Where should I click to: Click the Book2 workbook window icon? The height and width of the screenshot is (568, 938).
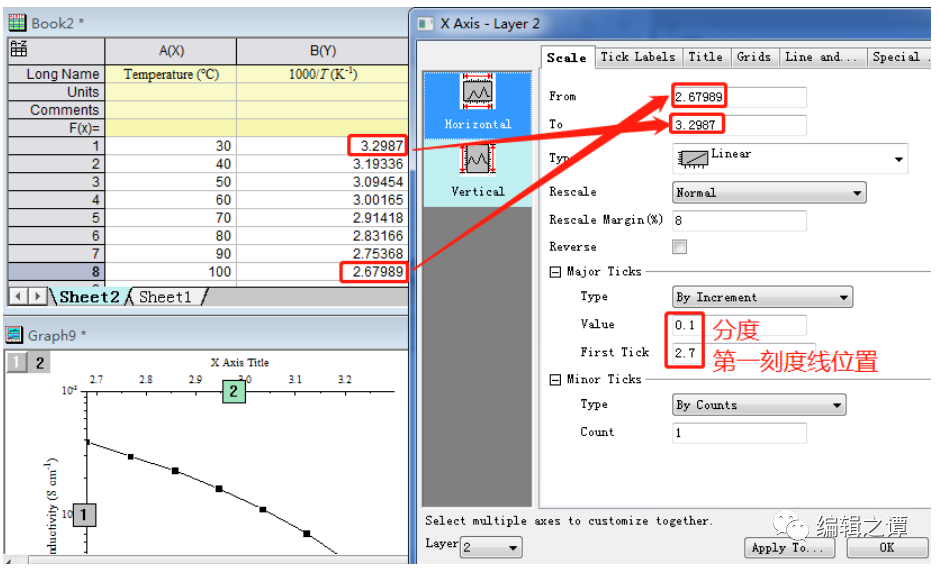(x=17, y=23)
